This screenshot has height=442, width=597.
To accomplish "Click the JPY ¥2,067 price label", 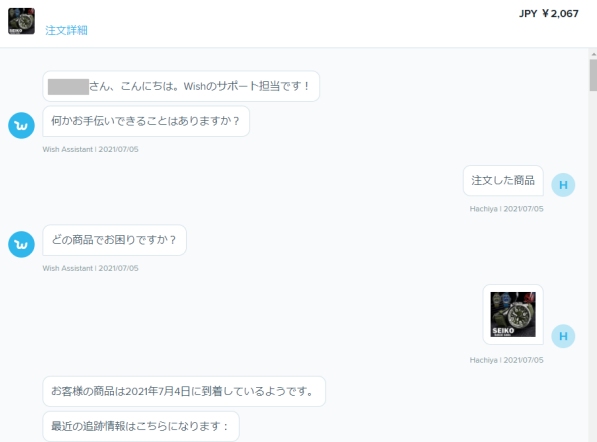I will tap(549, 14).
